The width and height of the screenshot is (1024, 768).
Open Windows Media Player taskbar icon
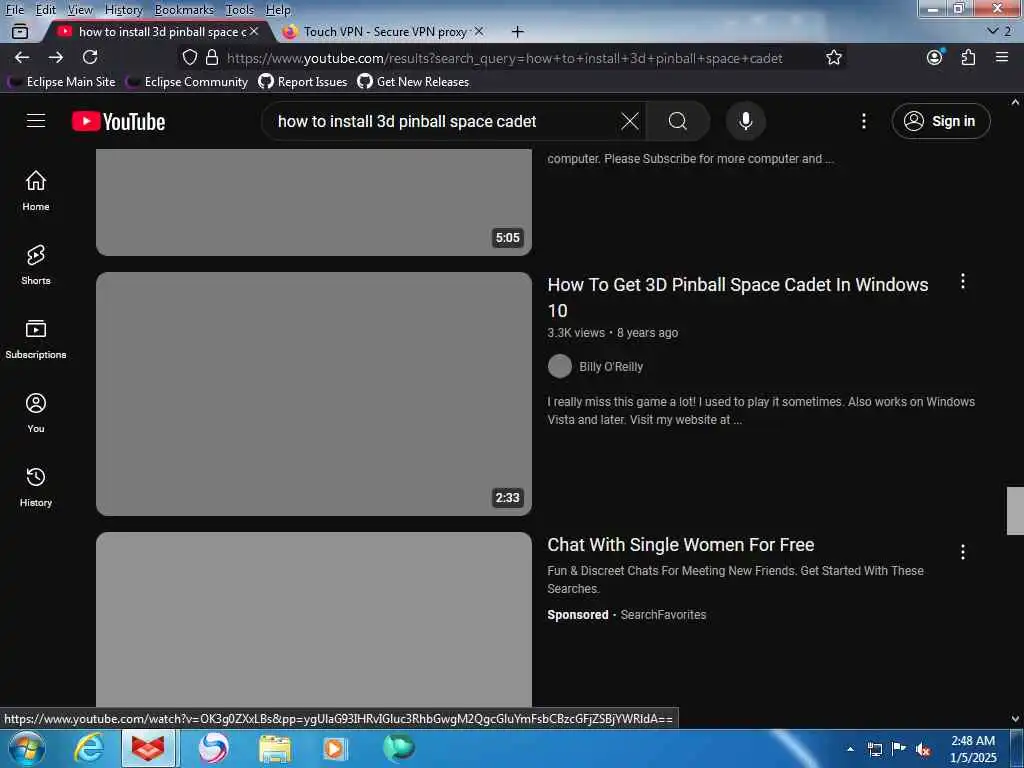click(x=334, y=748)
